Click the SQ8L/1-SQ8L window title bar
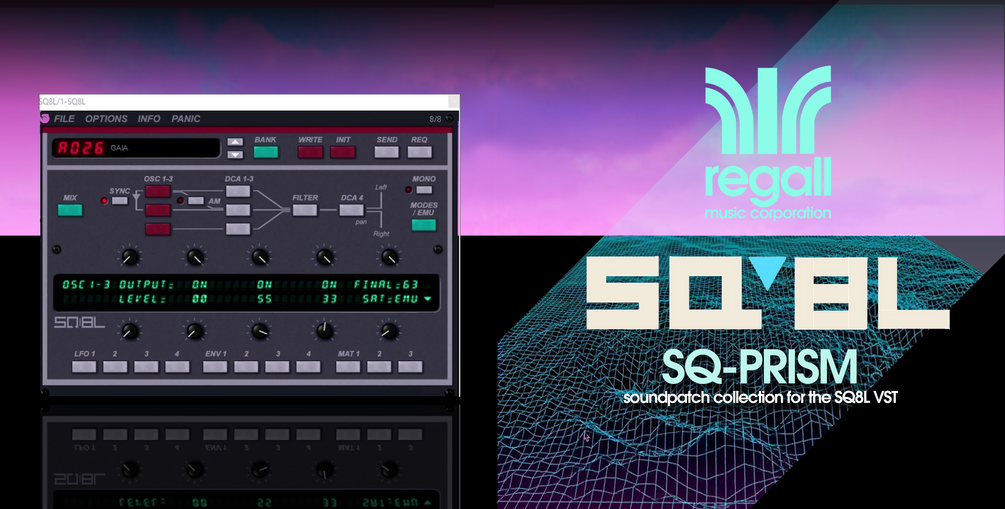This screenshot has height=509, width=1005. coord(249,102)
